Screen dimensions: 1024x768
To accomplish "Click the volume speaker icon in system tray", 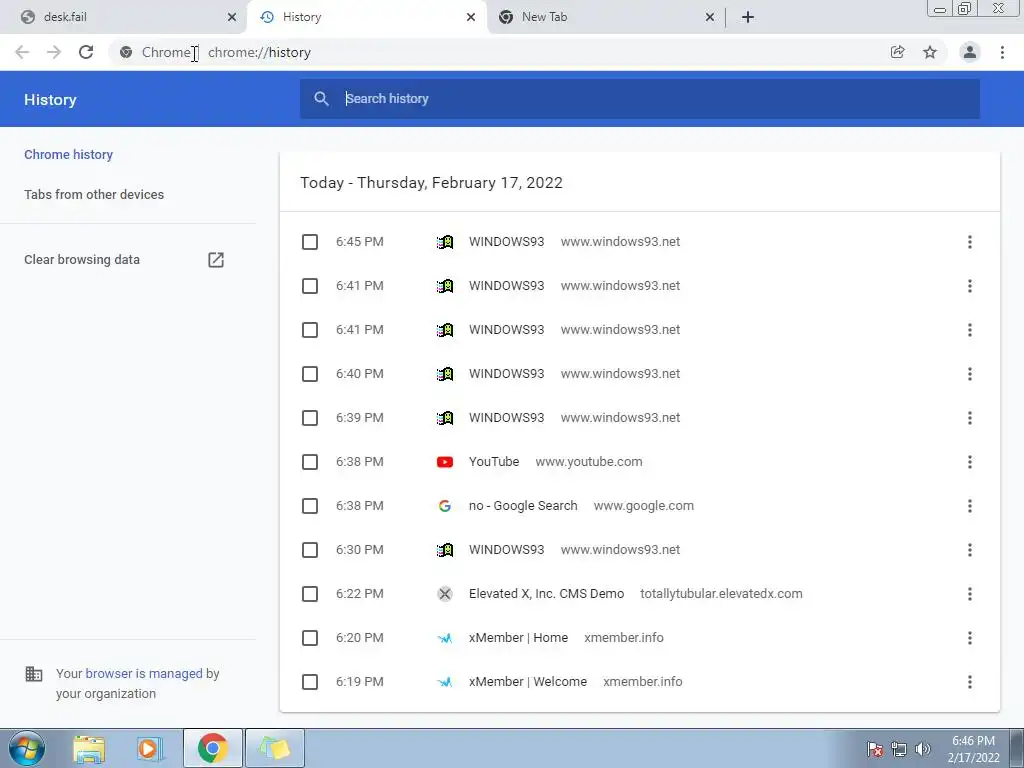I will click(923, 749).
